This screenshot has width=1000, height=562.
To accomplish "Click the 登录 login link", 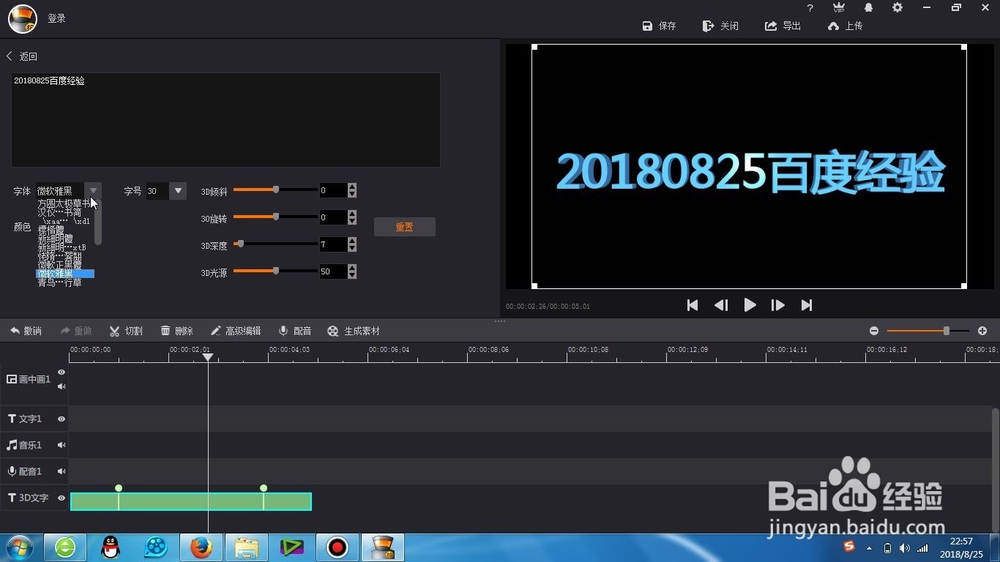I will click(57, 18).
